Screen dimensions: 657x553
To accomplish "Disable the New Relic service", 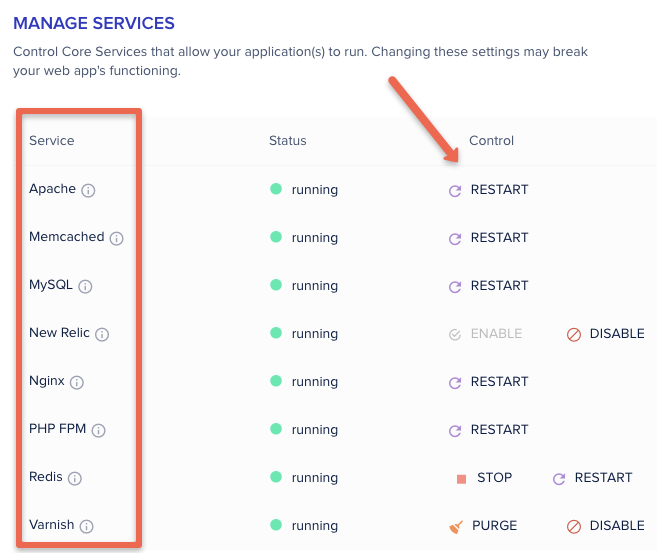I will tap(605, 334).
